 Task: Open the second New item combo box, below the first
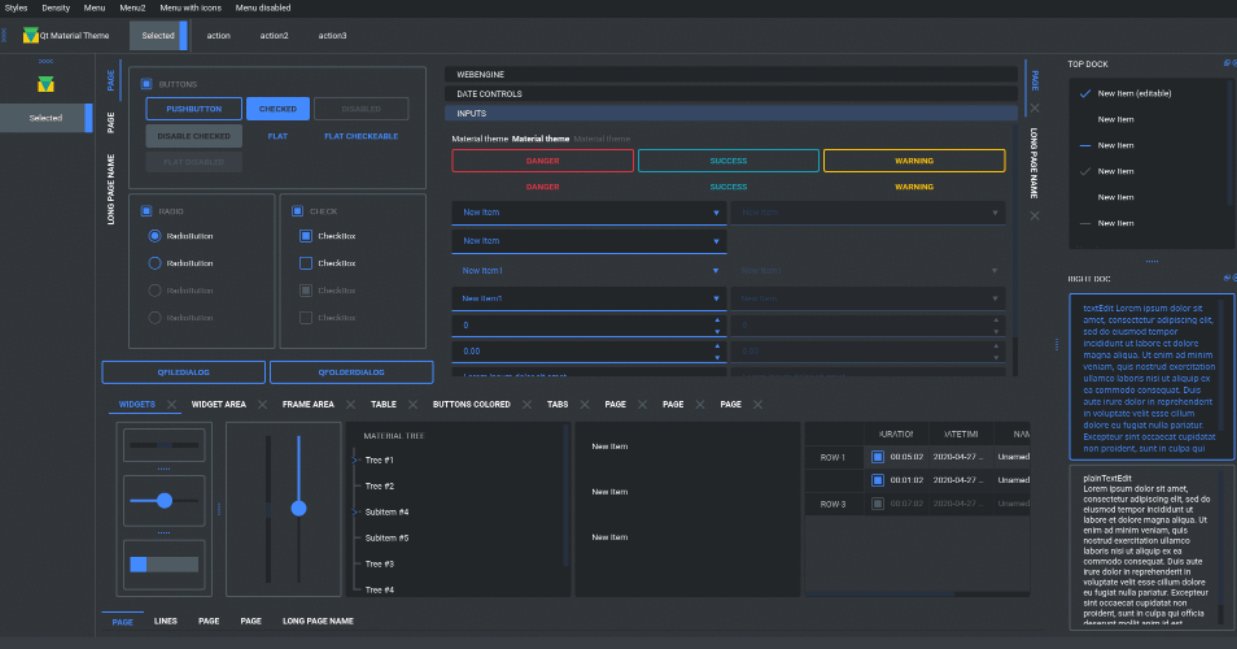[x=589, y=241]
